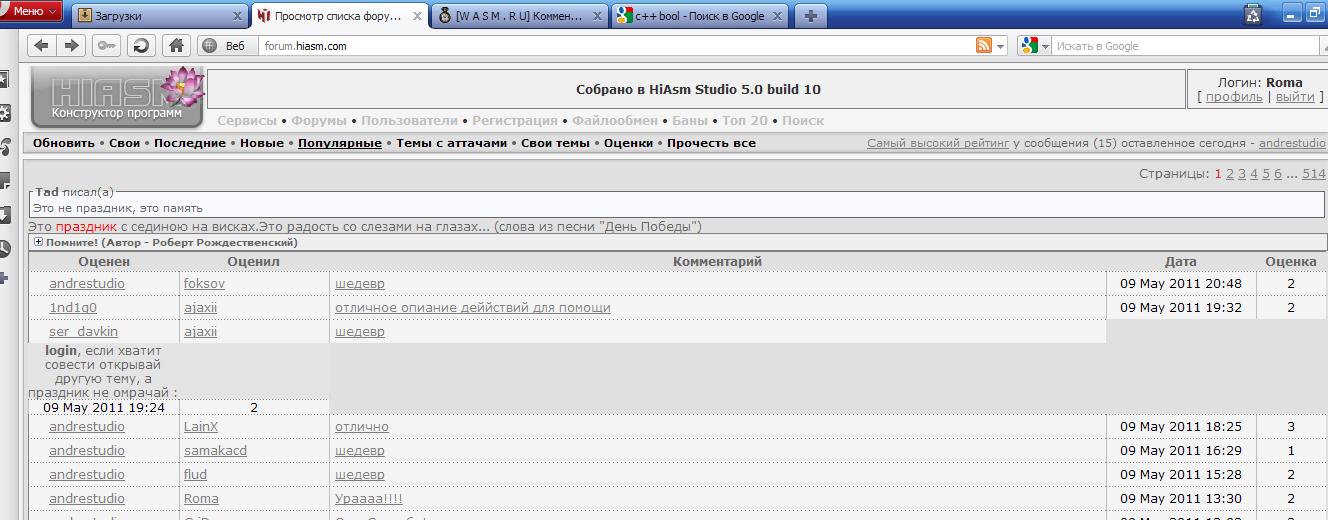Go to page 2 of the list
The height and width of the screenshot is (520, 1328).
[x=1230, y=174]
